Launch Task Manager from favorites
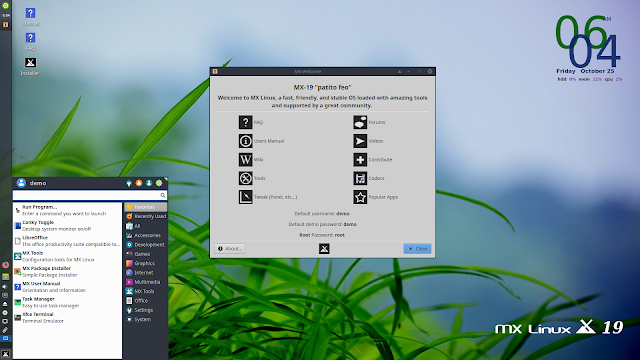This screenshot has height=360, width=640. pos(67,302)
